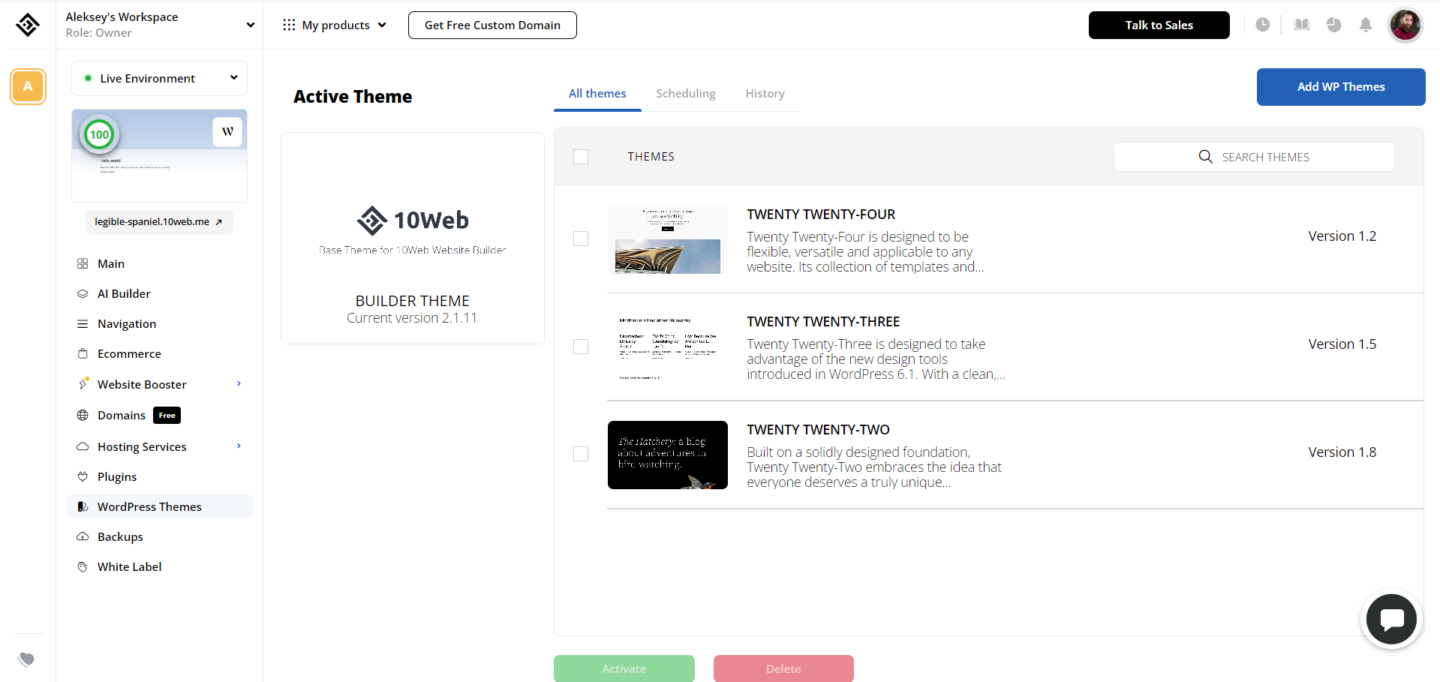
Task: Check the Twenty Twenty-Four theme checkbox
Action: pos(581,239)
